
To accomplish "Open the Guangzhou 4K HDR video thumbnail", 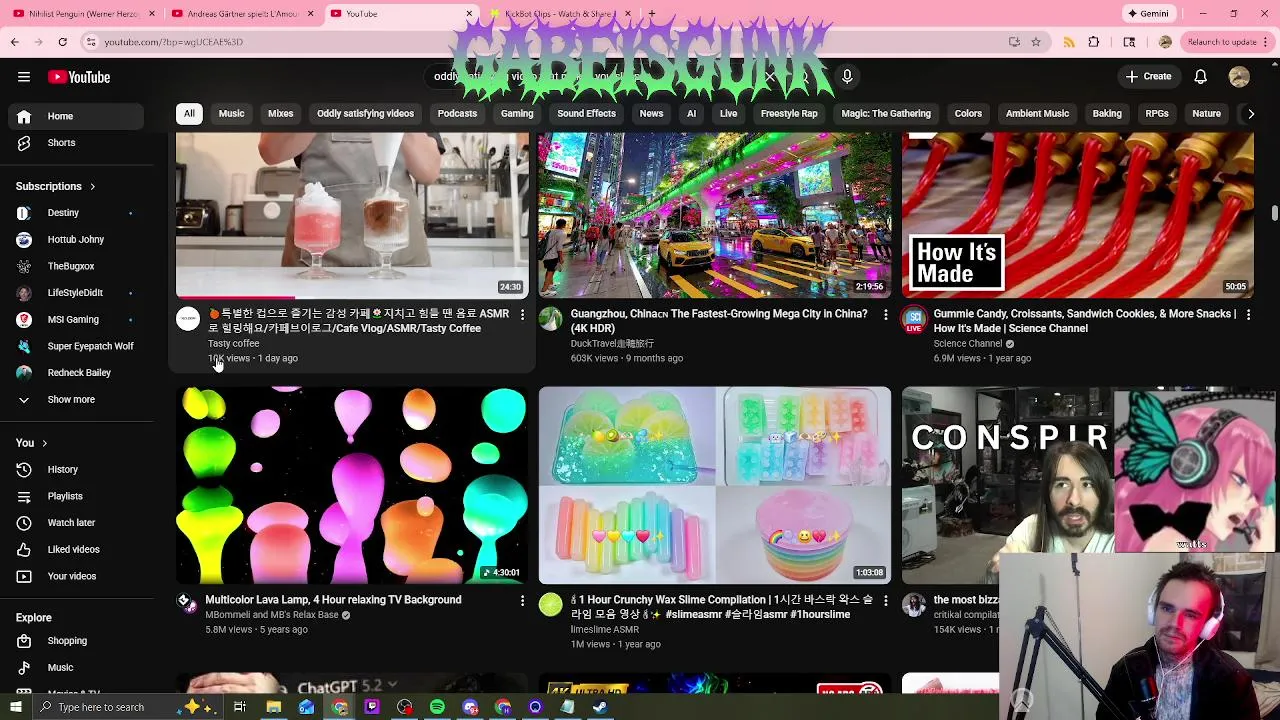I will 715,215.
